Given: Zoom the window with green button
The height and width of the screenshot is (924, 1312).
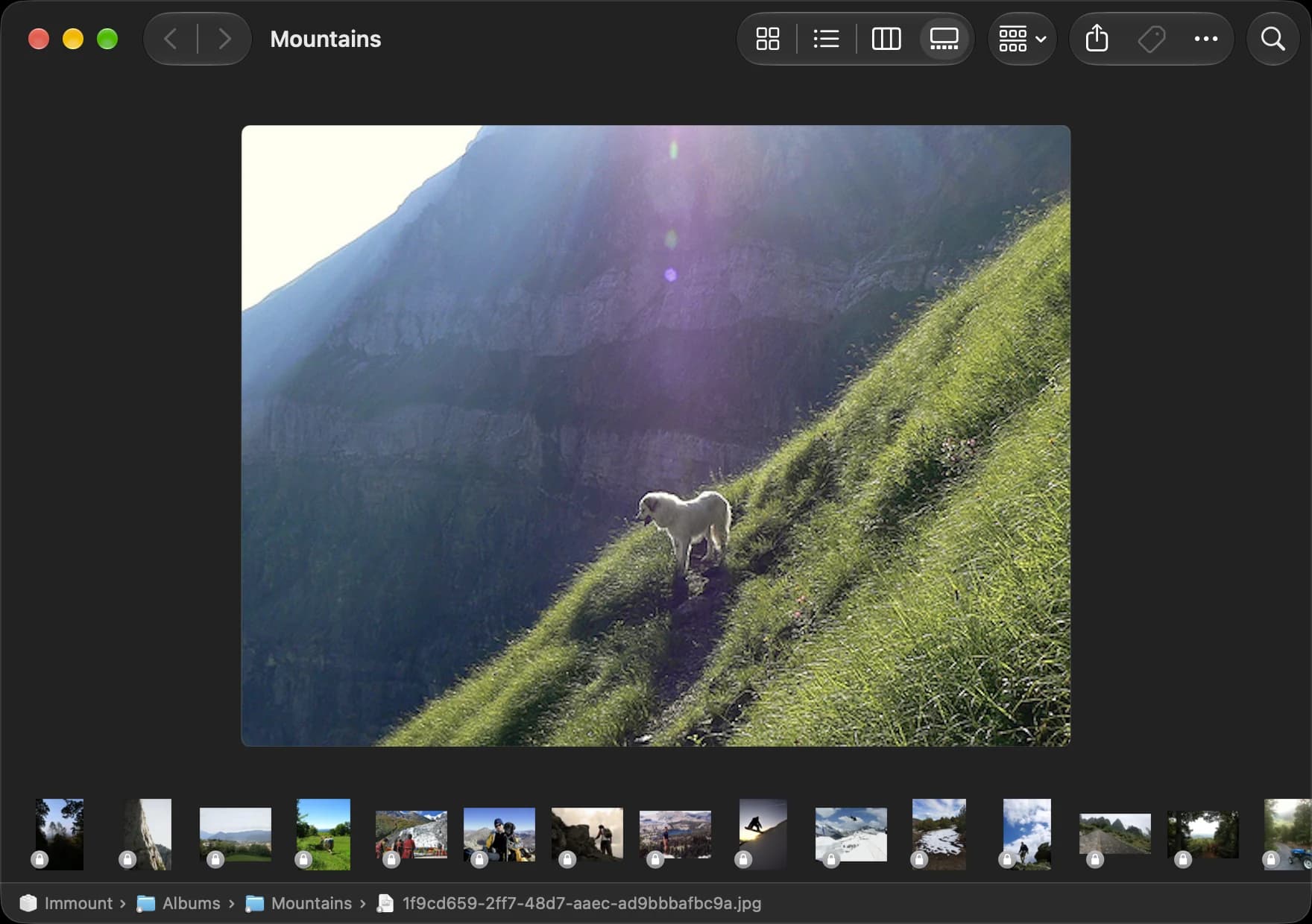Looking at the screenshot, I should pyautogui.click(x=107, y=39).
